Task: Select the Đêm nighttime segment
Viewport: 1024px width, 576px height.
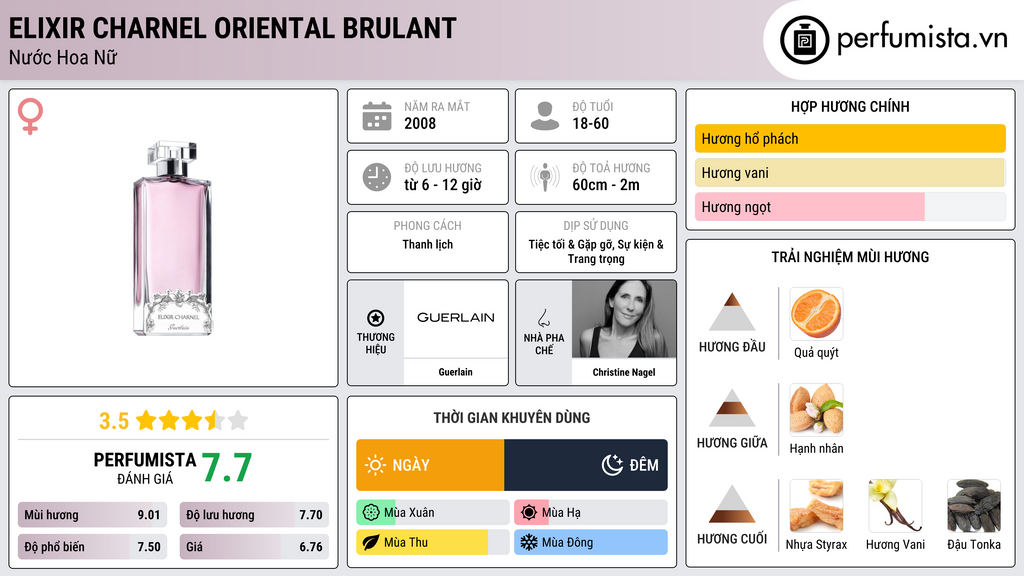Action: click(x=586, y=465)
